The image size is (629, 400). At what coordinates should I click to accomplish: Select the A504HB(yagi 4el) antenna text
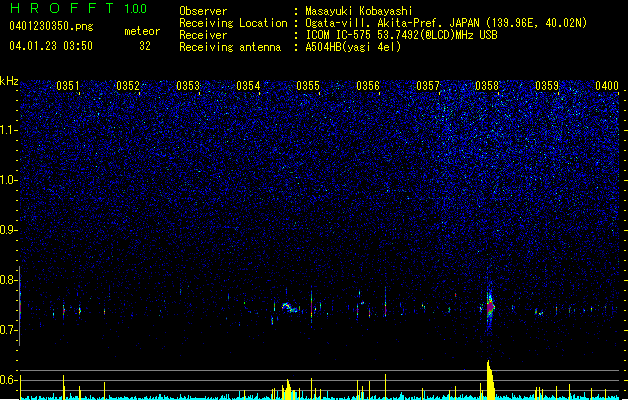pos(353,47)
